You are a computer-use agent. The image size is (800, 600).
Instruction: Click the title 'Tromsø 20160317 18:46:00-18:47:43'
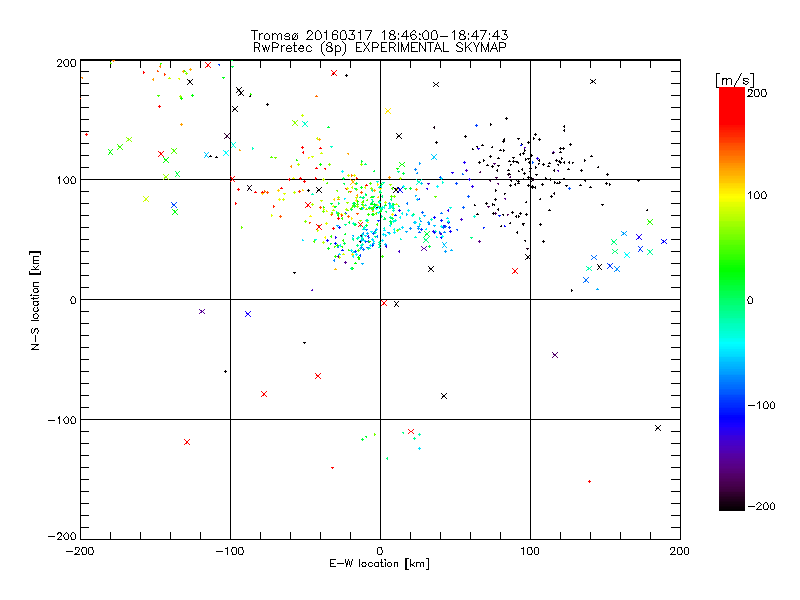tap(379, 35)
